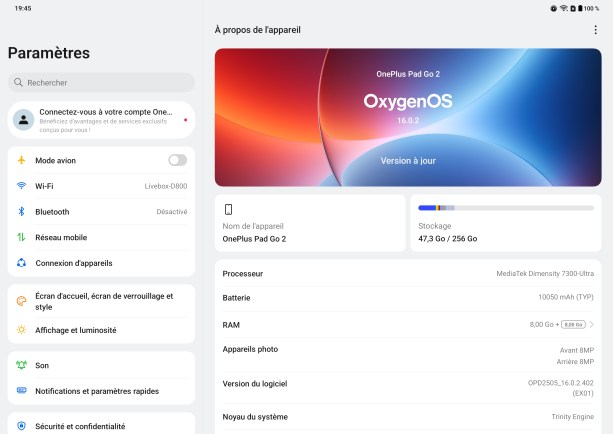Open the Nom de l'appareil card
Image resolution: width=613 pixels, height=434 pixels.
pos(310,223)
